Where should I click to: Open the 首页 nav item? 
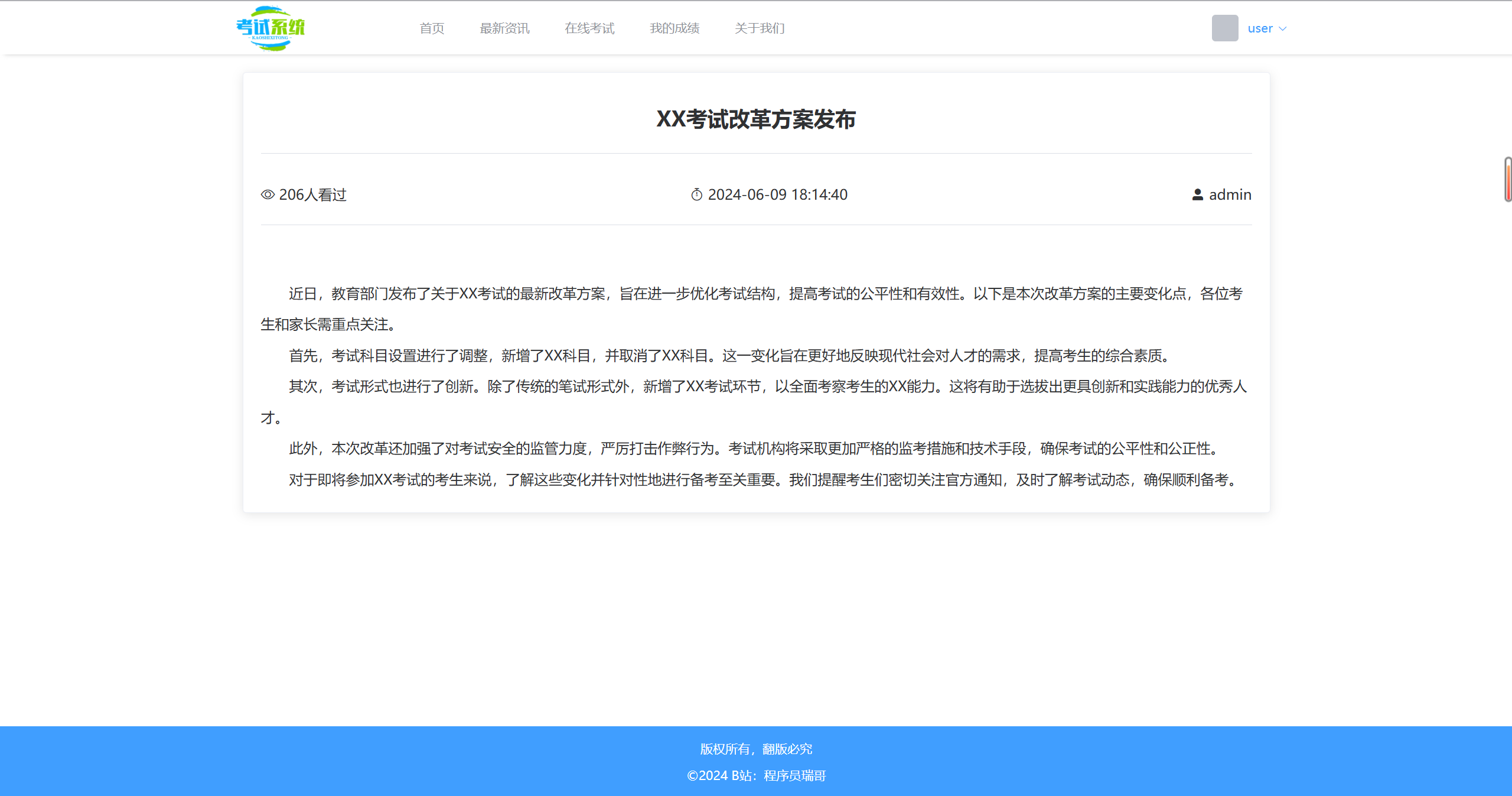[432, 28]
